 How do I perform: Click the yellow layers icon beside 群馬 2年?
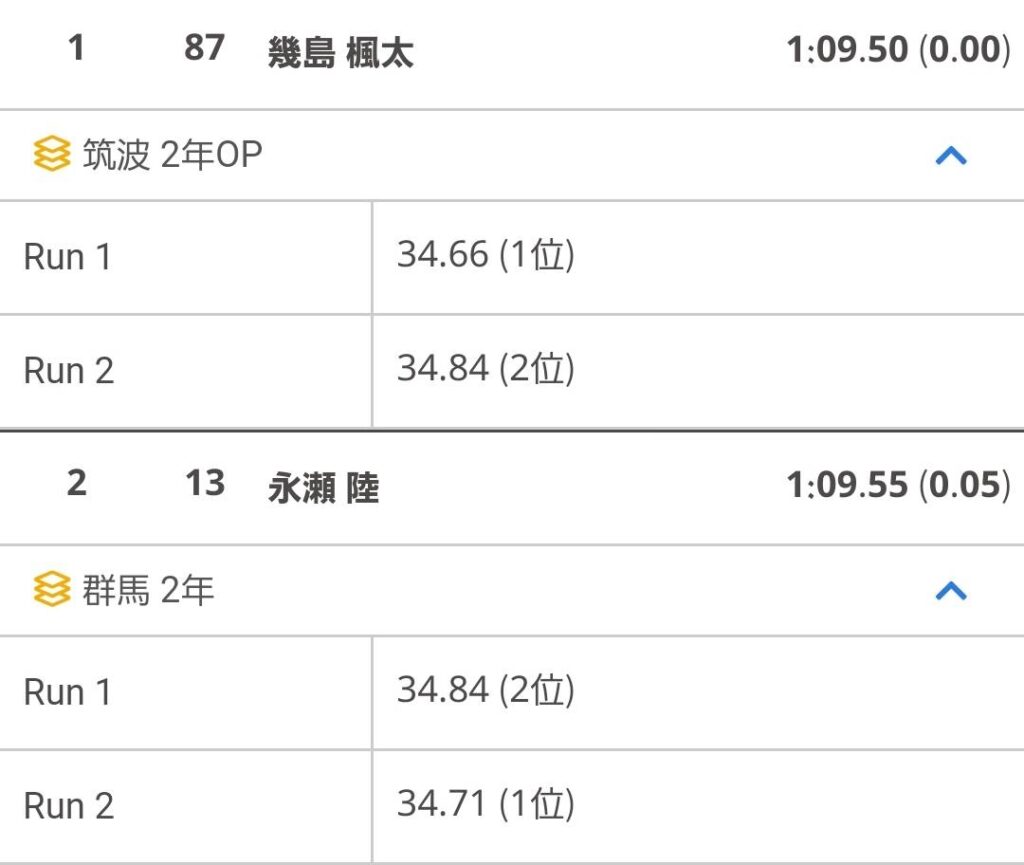[x=52, y=589]
